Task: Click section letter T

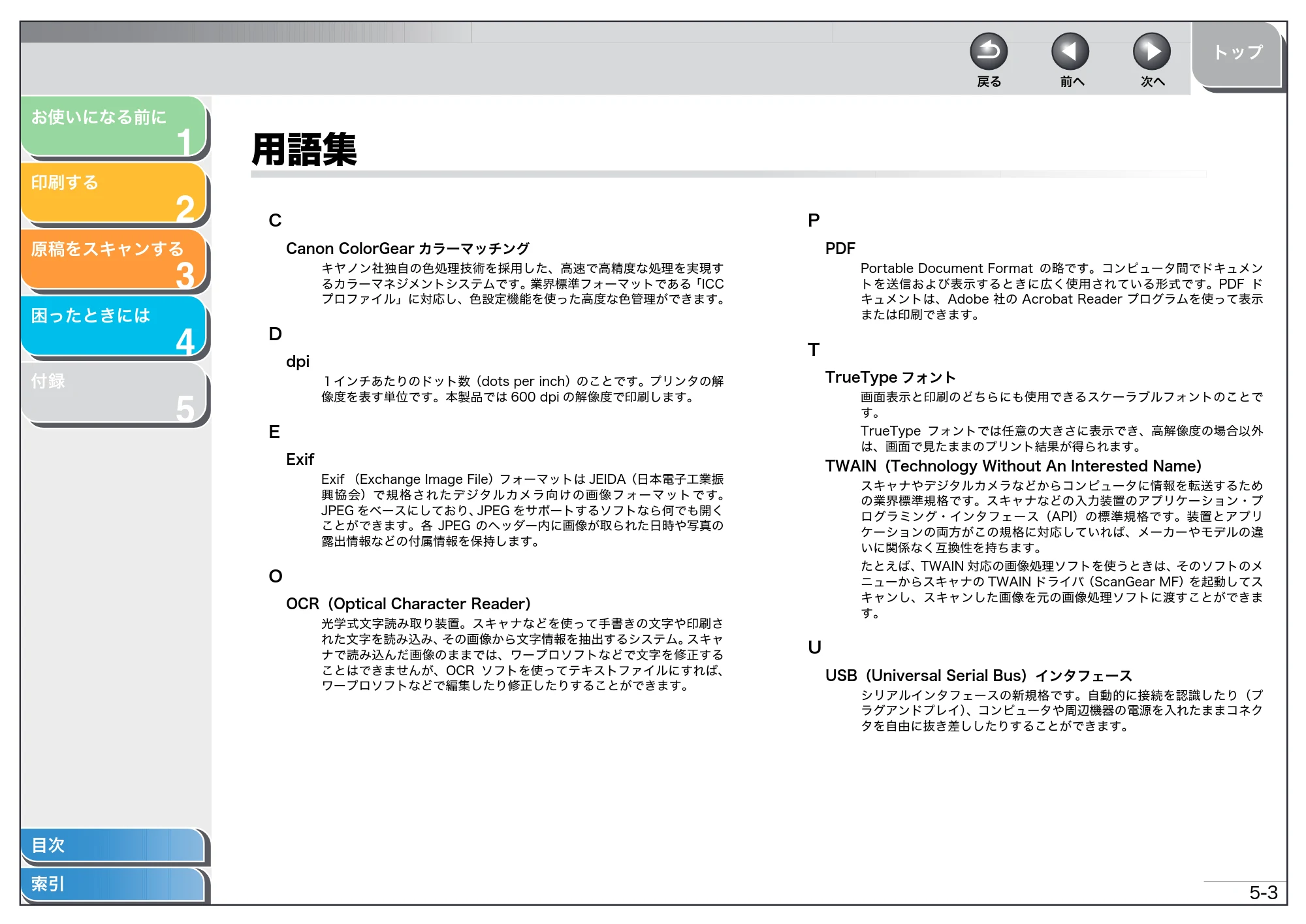Action: [814, 350]
